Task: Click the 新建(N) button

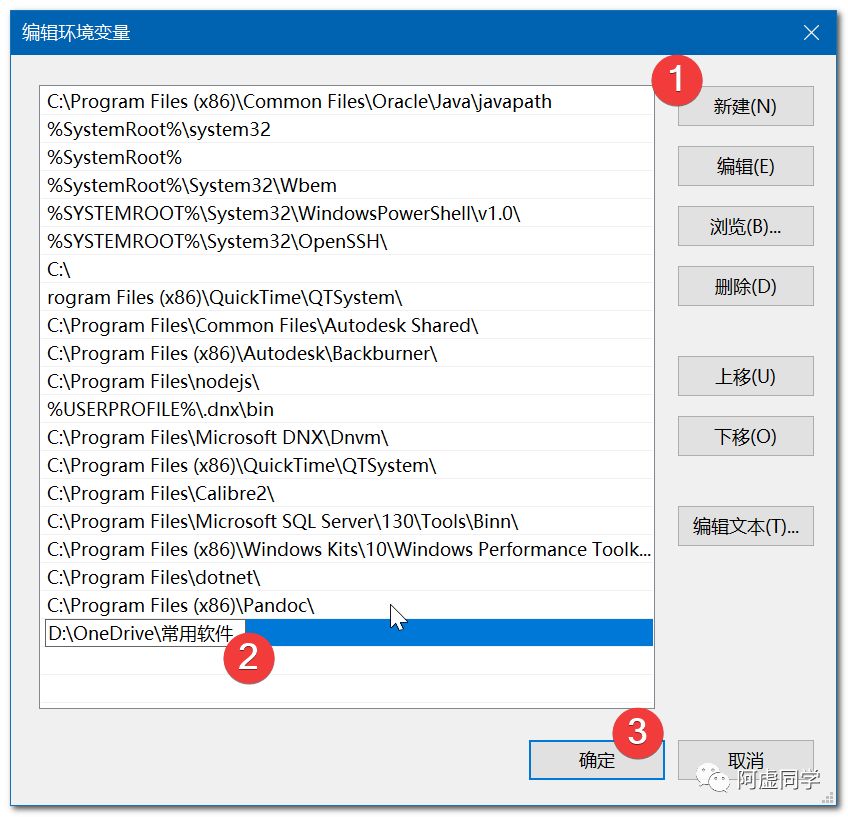Action: pos(745,106)
